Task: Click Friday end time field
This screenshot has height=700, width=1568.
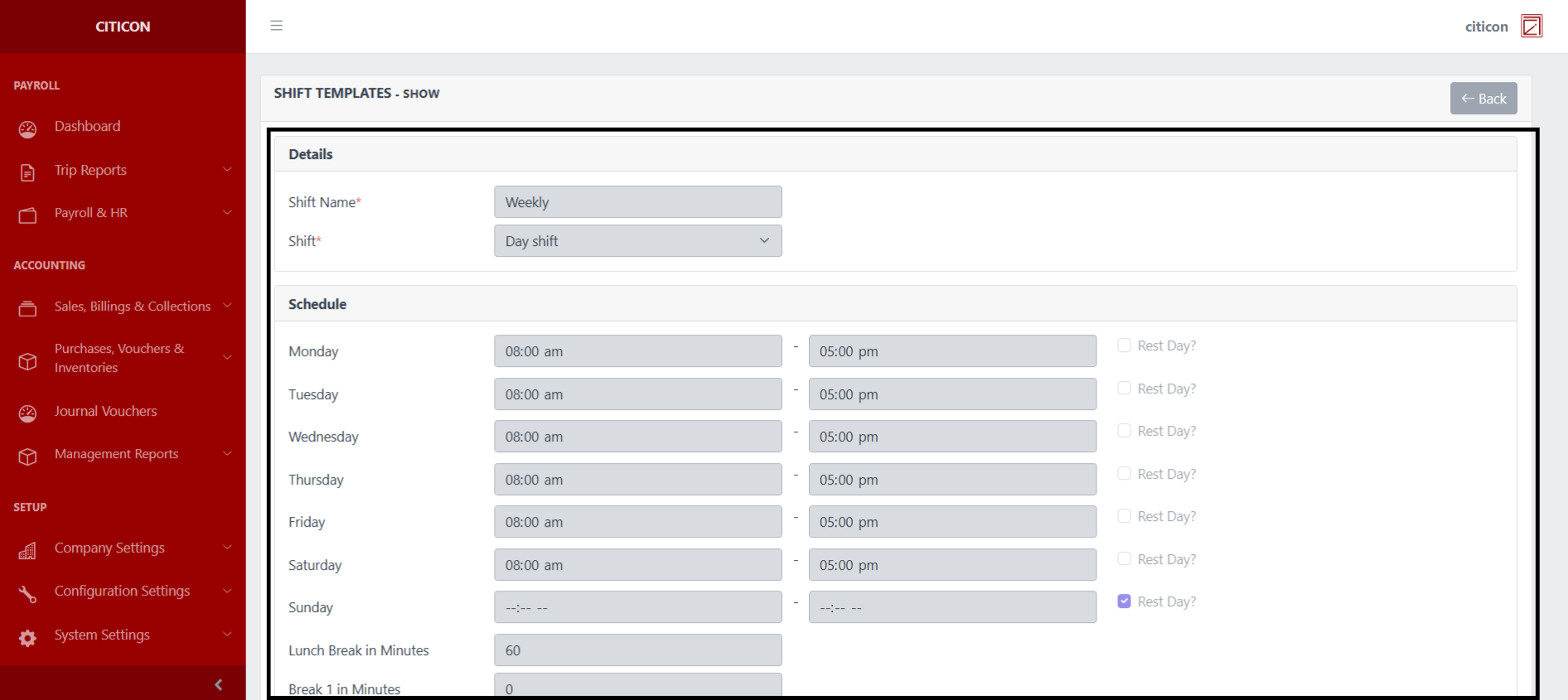Action: tap(952, 522)
